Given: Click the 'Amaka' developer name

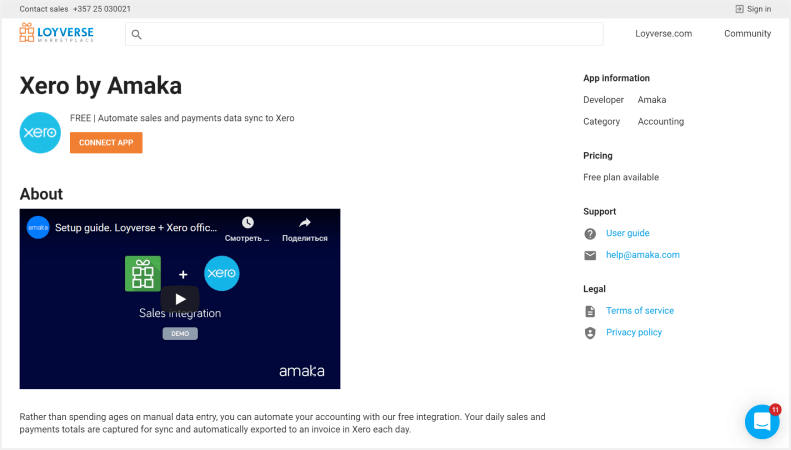Looking at the screenshot, I should point(652,100).
